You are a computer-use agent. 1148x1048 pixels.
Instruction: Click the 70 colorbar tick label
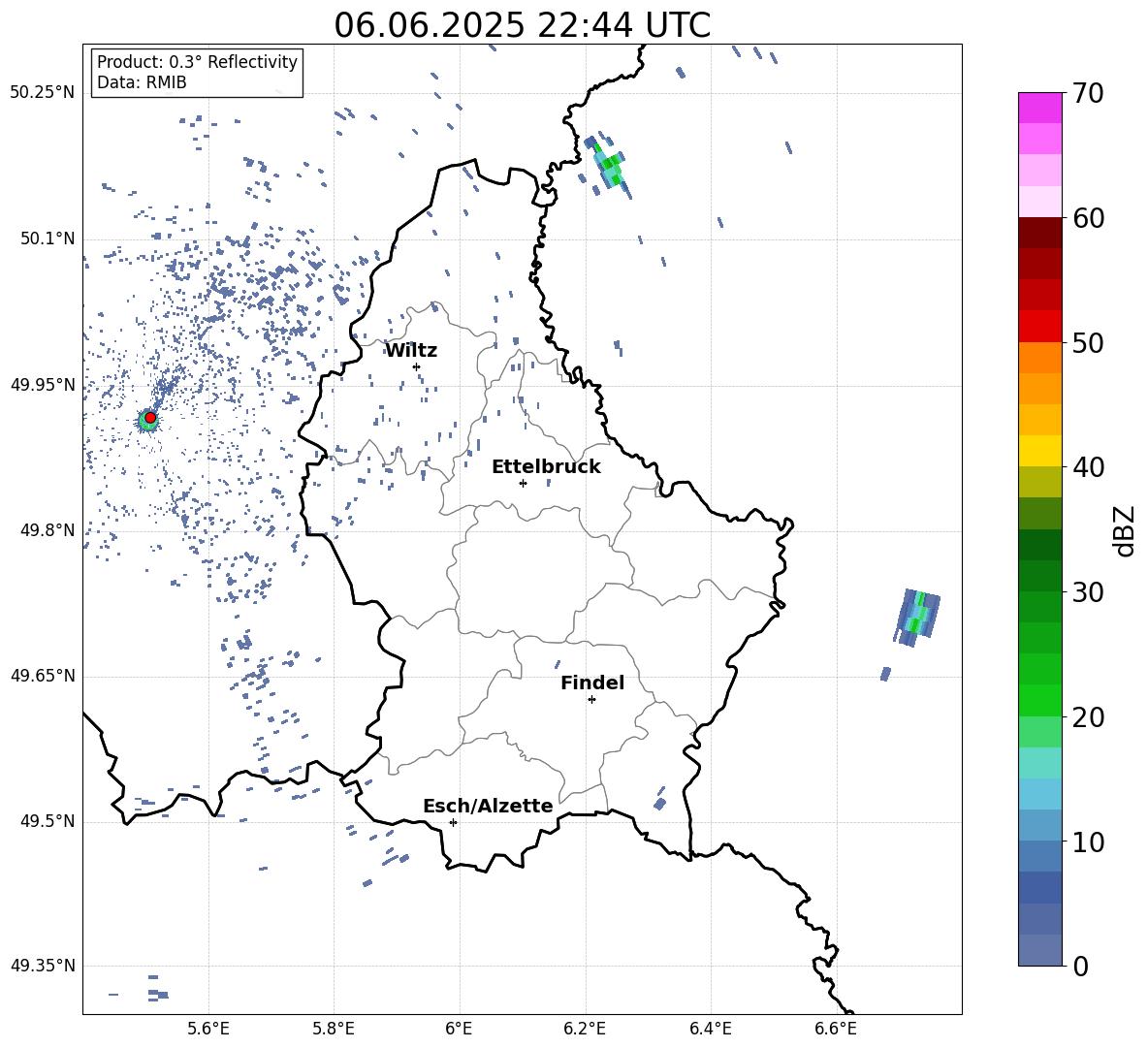[x=1088, y=93]
